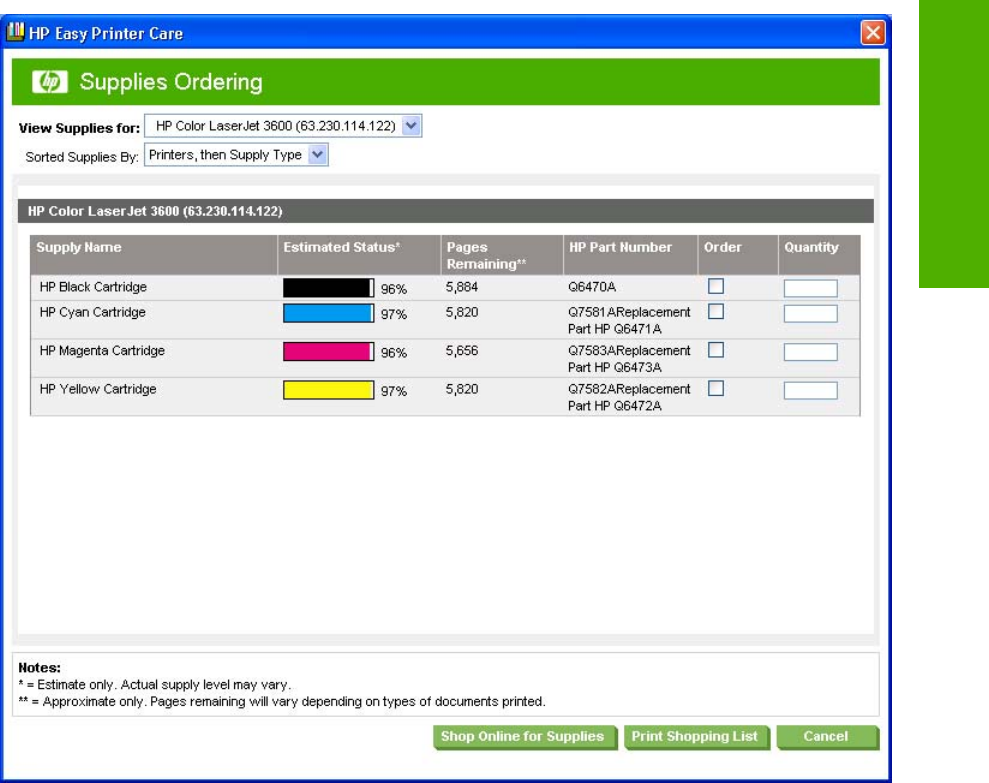Select the HP Yellow Cartridge row name

pyautogui.click(x=98, y=389)
